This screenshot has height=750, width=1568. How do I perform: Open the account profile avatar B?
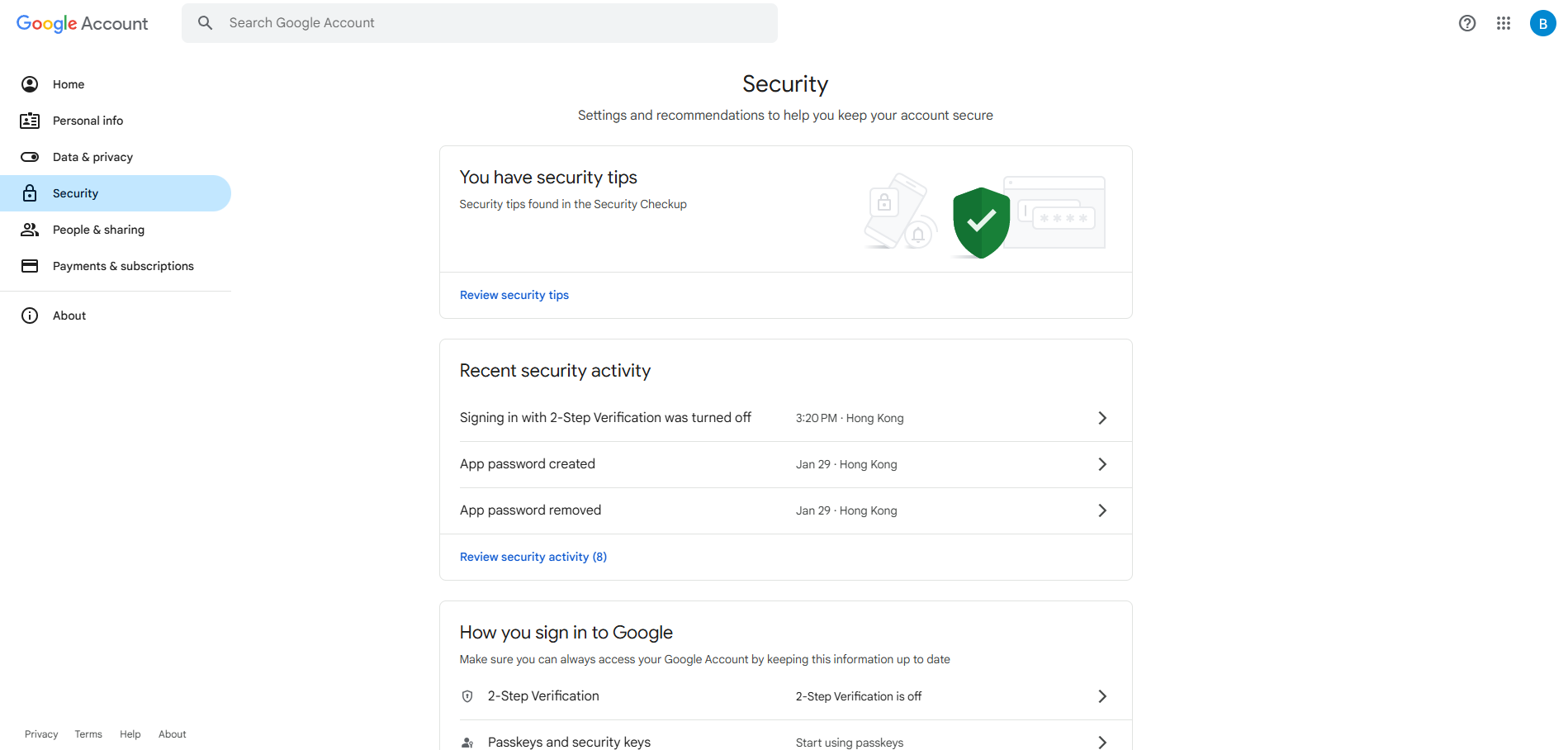point(1542,23)
